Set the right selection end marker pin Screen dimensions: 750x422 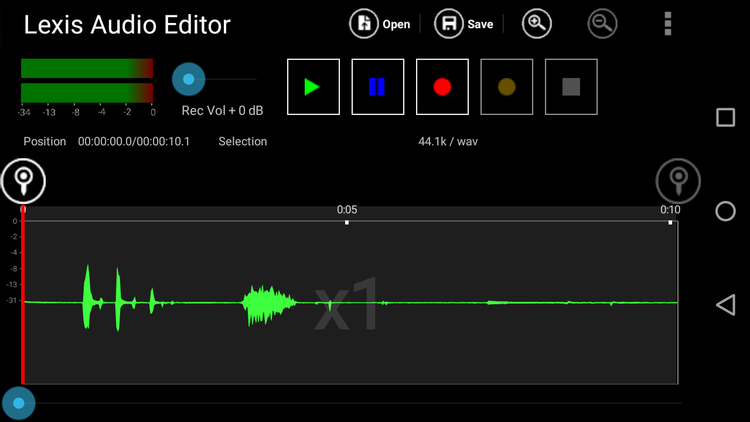(678, 181)
